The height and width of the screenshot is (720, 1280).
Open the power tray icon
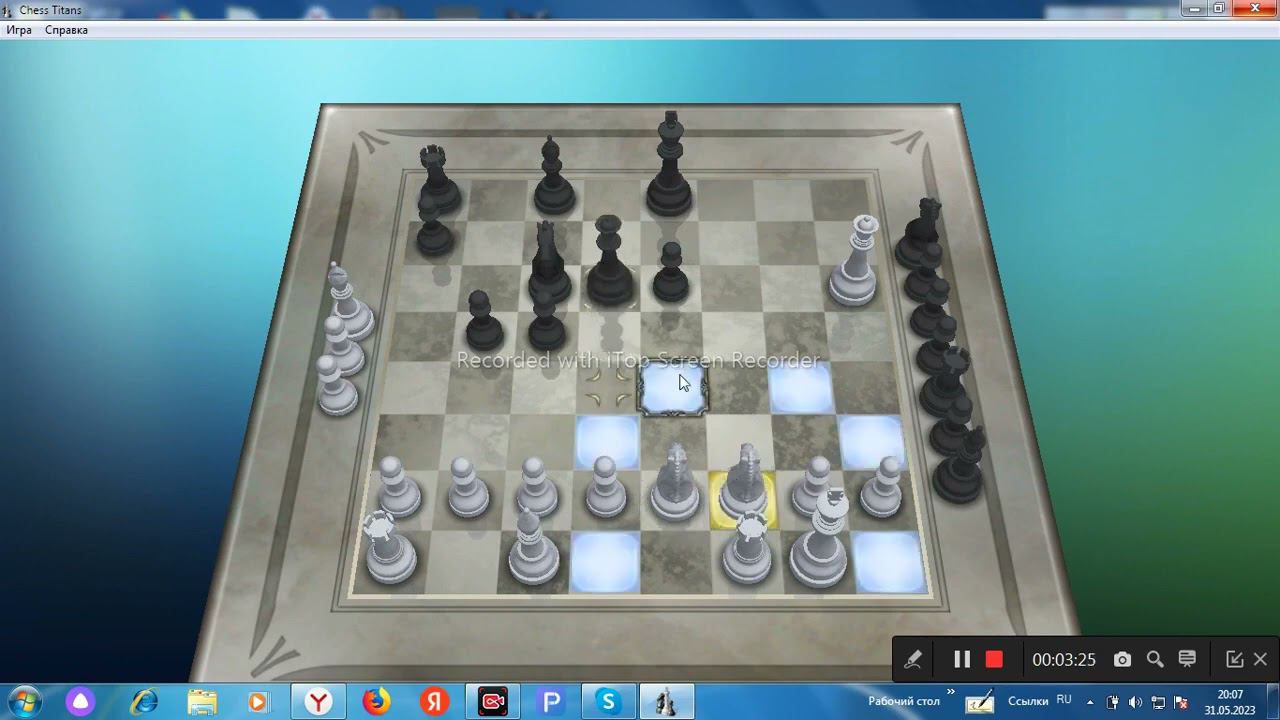click(x=1114, y=702)
